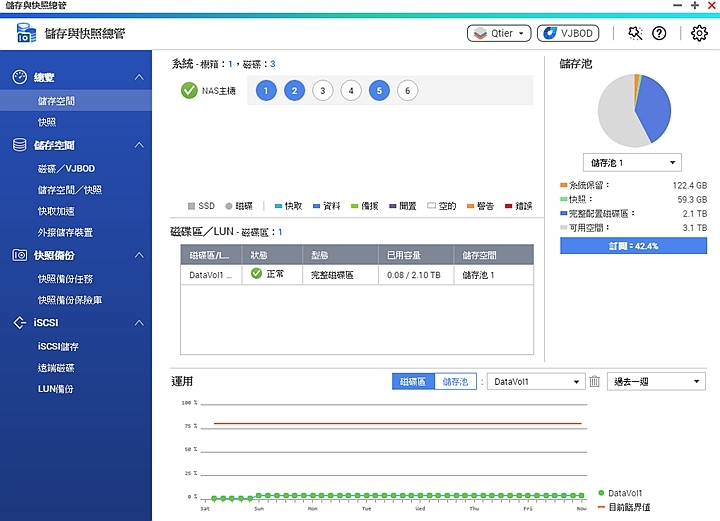This screenshot has height=521, width=720.
Task: Sort by 已用容量 column header
Action: point(416,255)
